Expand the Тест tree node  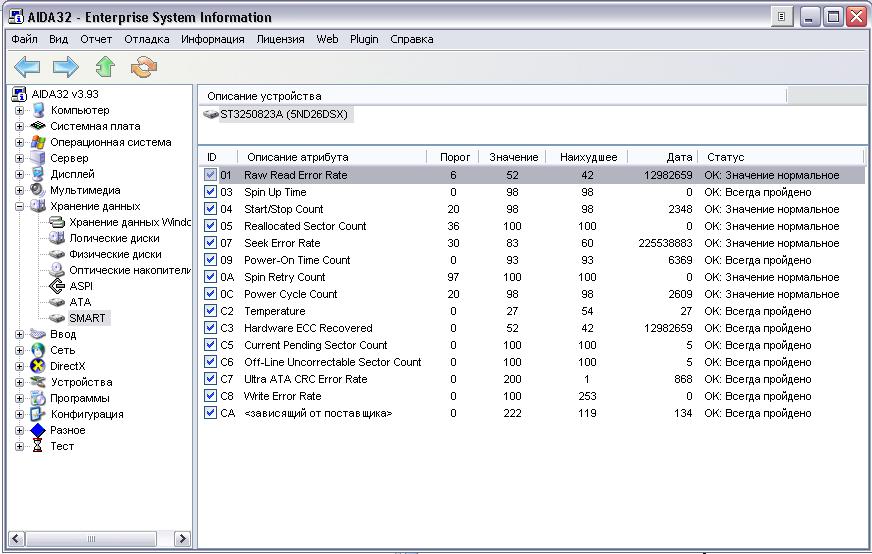coord(19,446)
